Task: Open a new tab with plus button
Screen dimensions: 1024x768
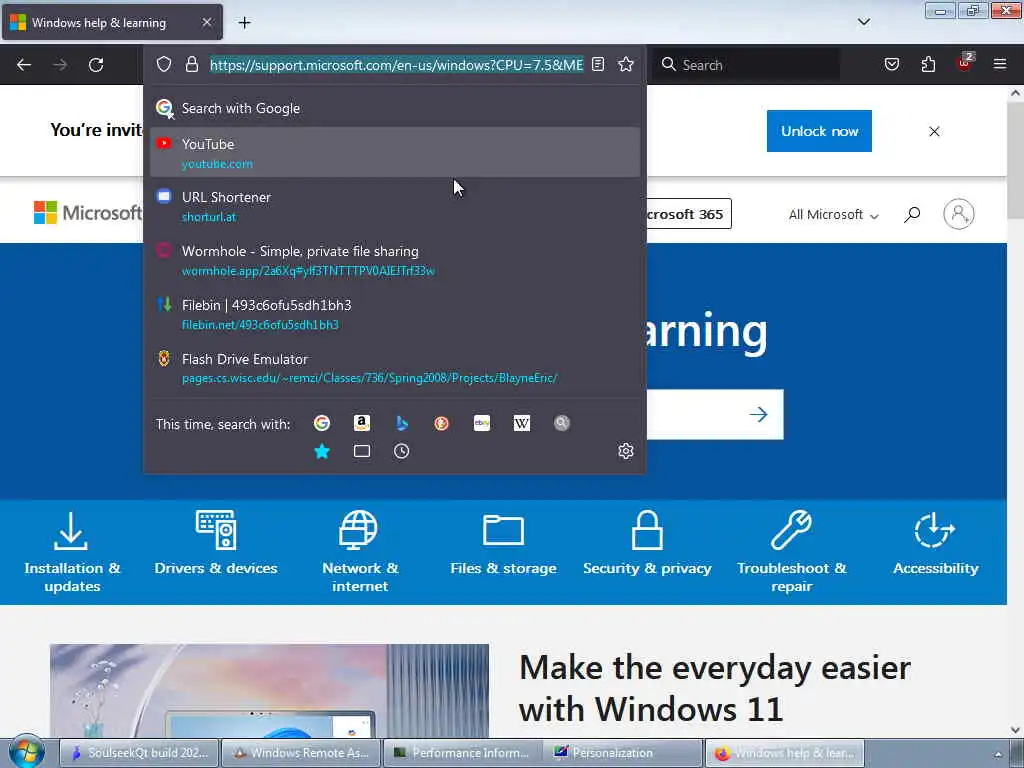Action: tap(244, 23)
